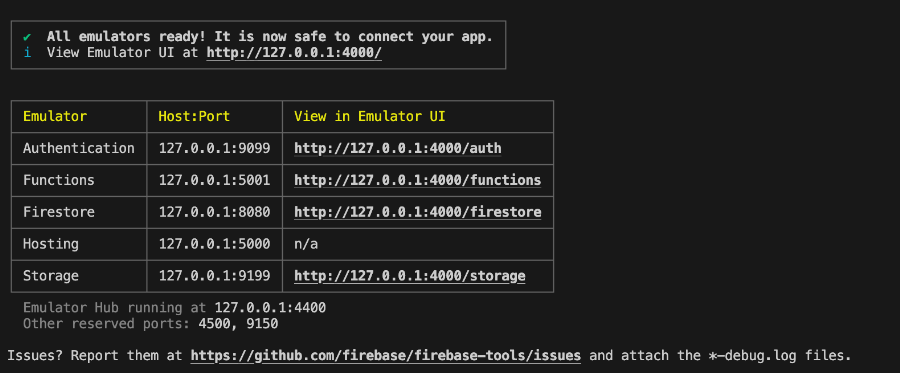Click the green checkmark beside 'All emulators ready'
The width and height of the screenshot is (900, 373).
27,37
